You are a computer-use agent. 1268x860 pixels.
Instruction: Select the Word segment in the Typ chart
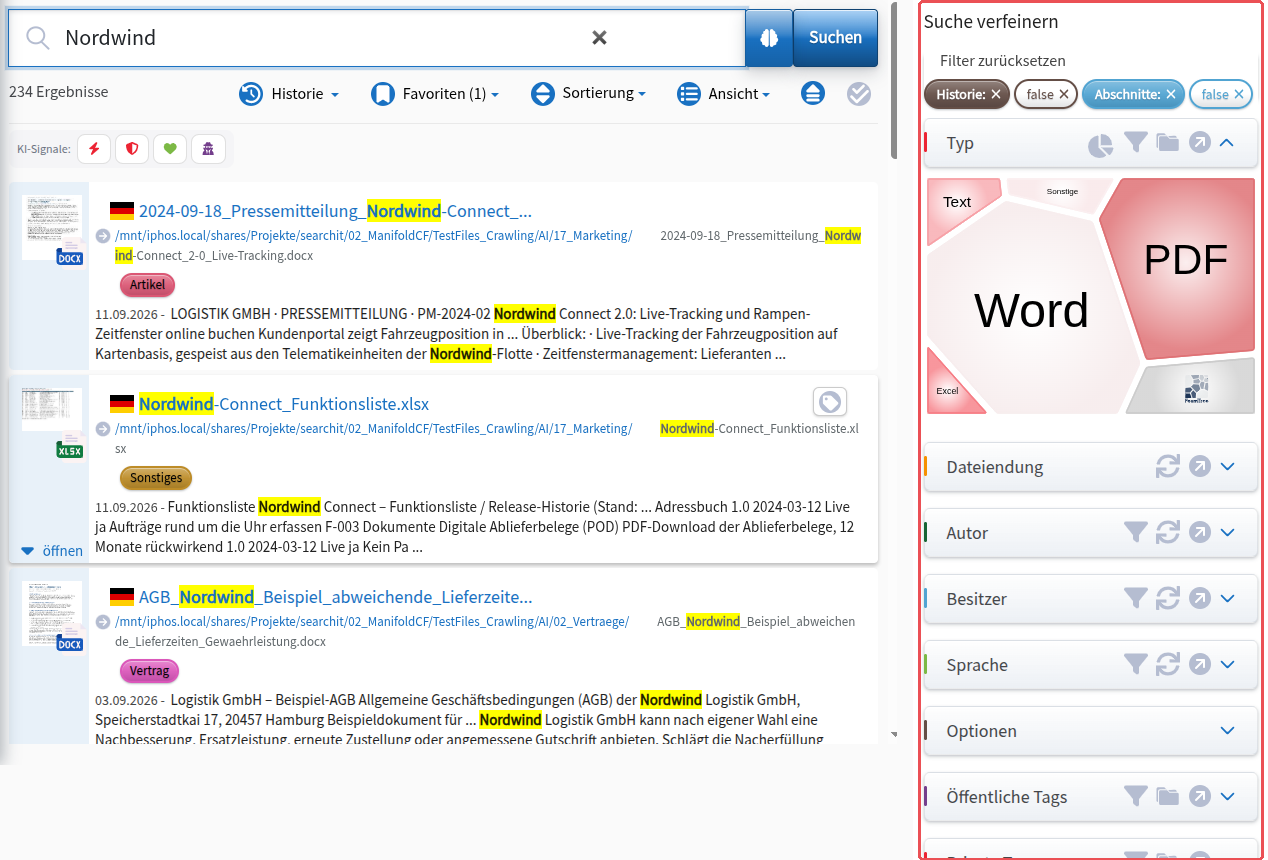1031,310
